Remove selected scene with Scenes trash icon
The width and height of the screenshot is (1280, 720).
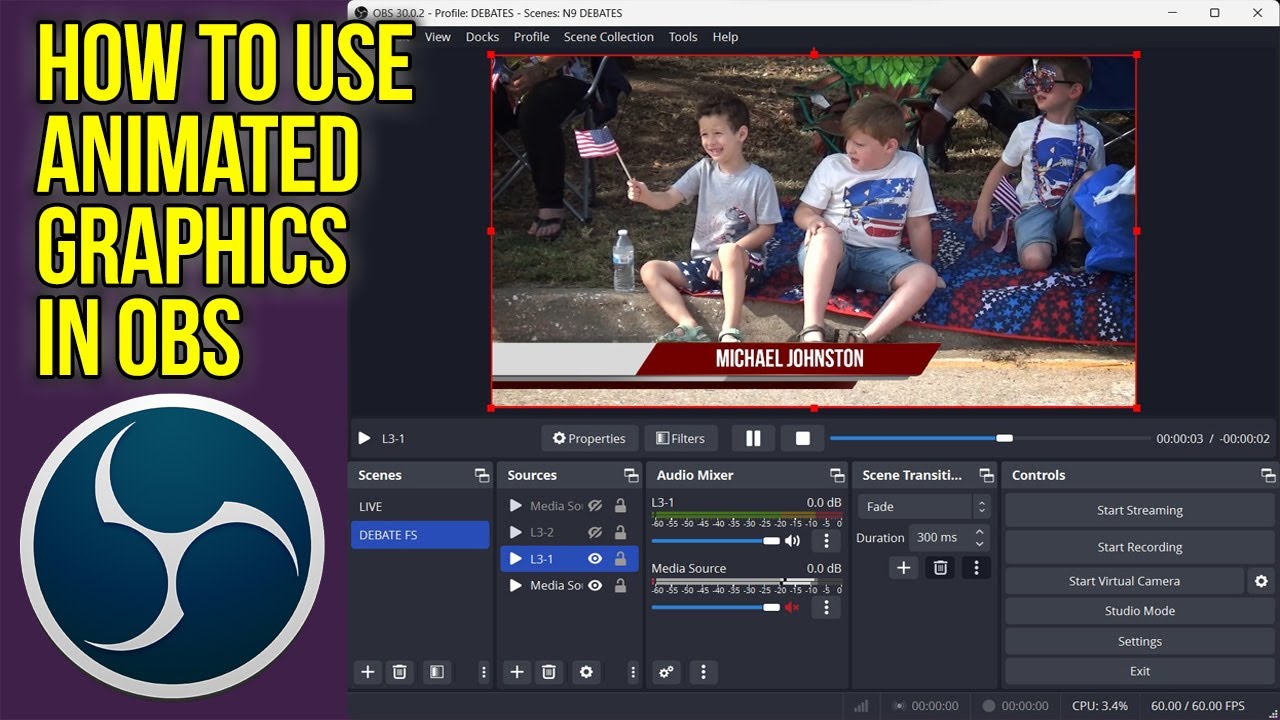pos(399,672)
